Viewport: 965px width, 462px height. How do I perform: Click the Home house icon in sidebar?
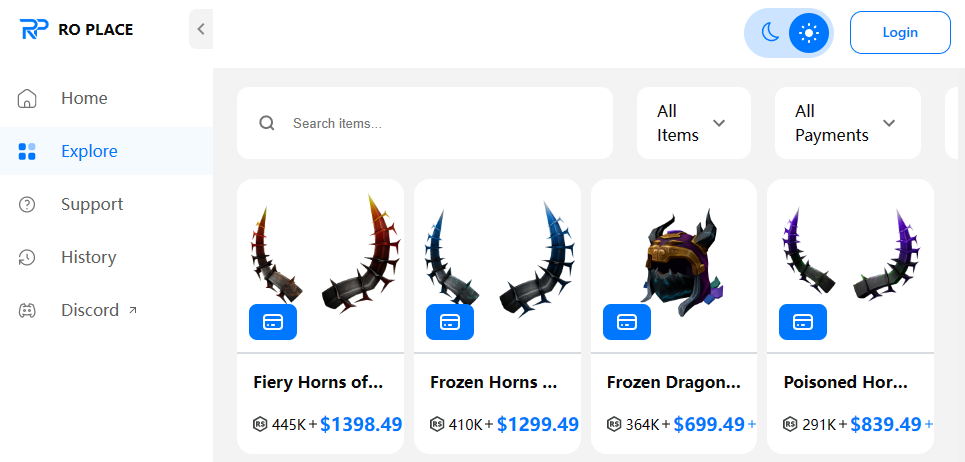coord(27,98)
